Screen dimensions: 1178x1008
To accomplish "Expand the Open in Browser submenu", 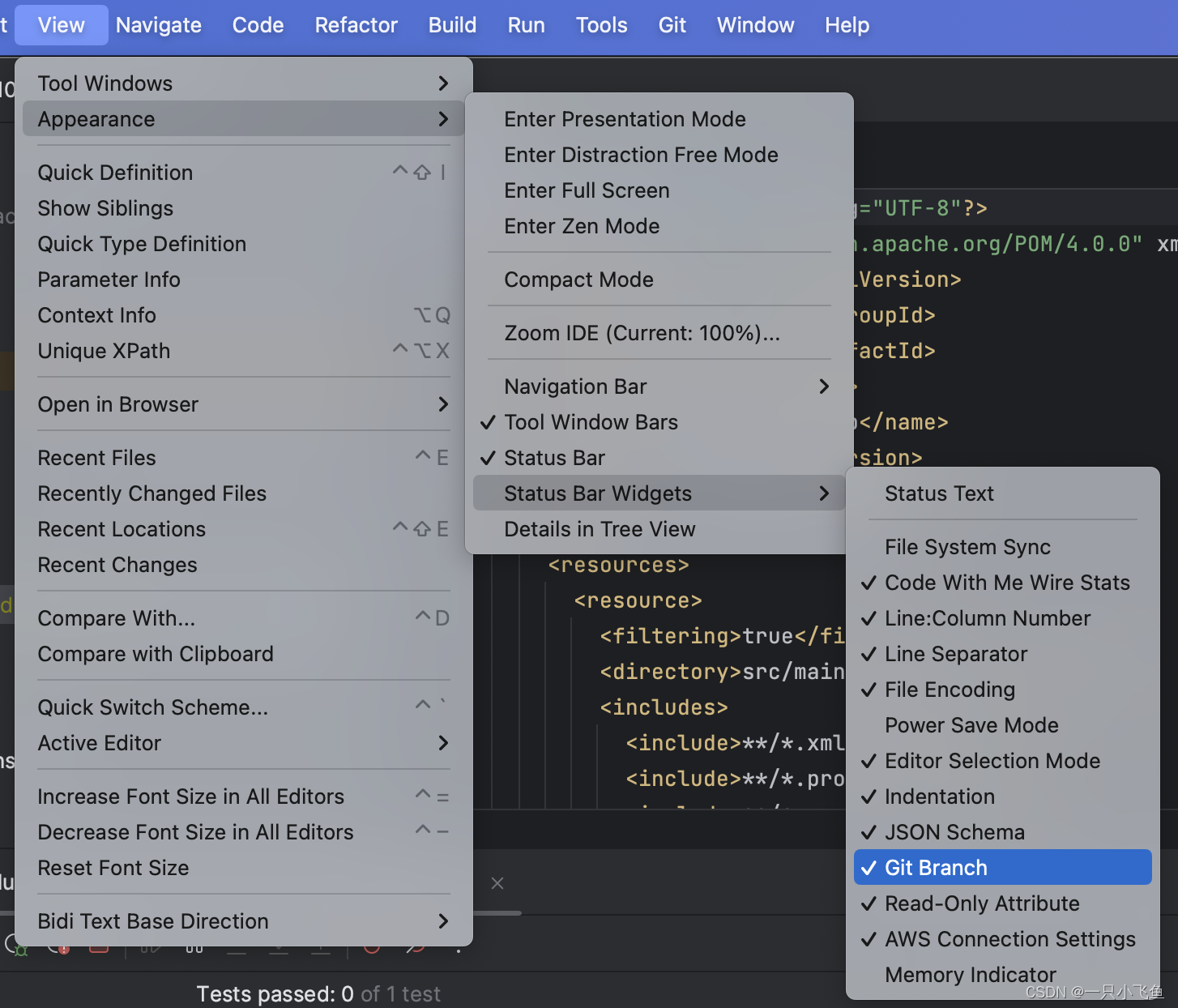I will [243, 404].
